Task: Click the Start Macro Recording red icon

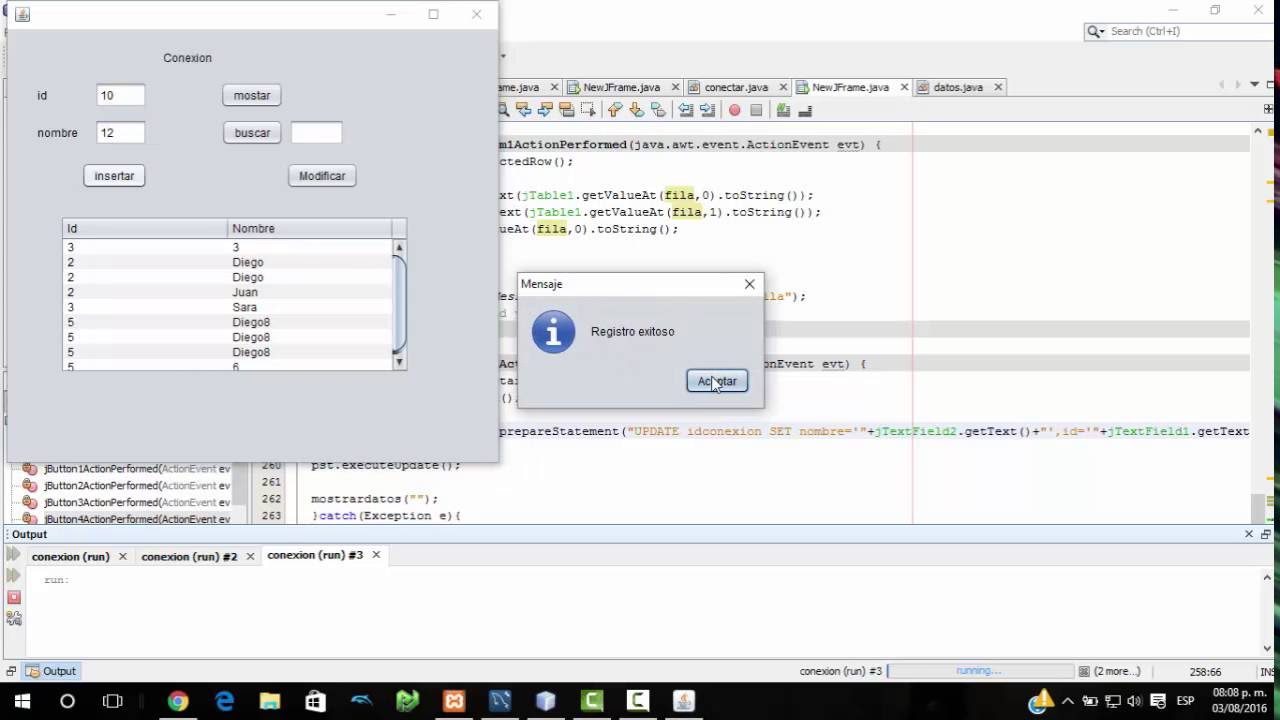Action: (734, 110)
